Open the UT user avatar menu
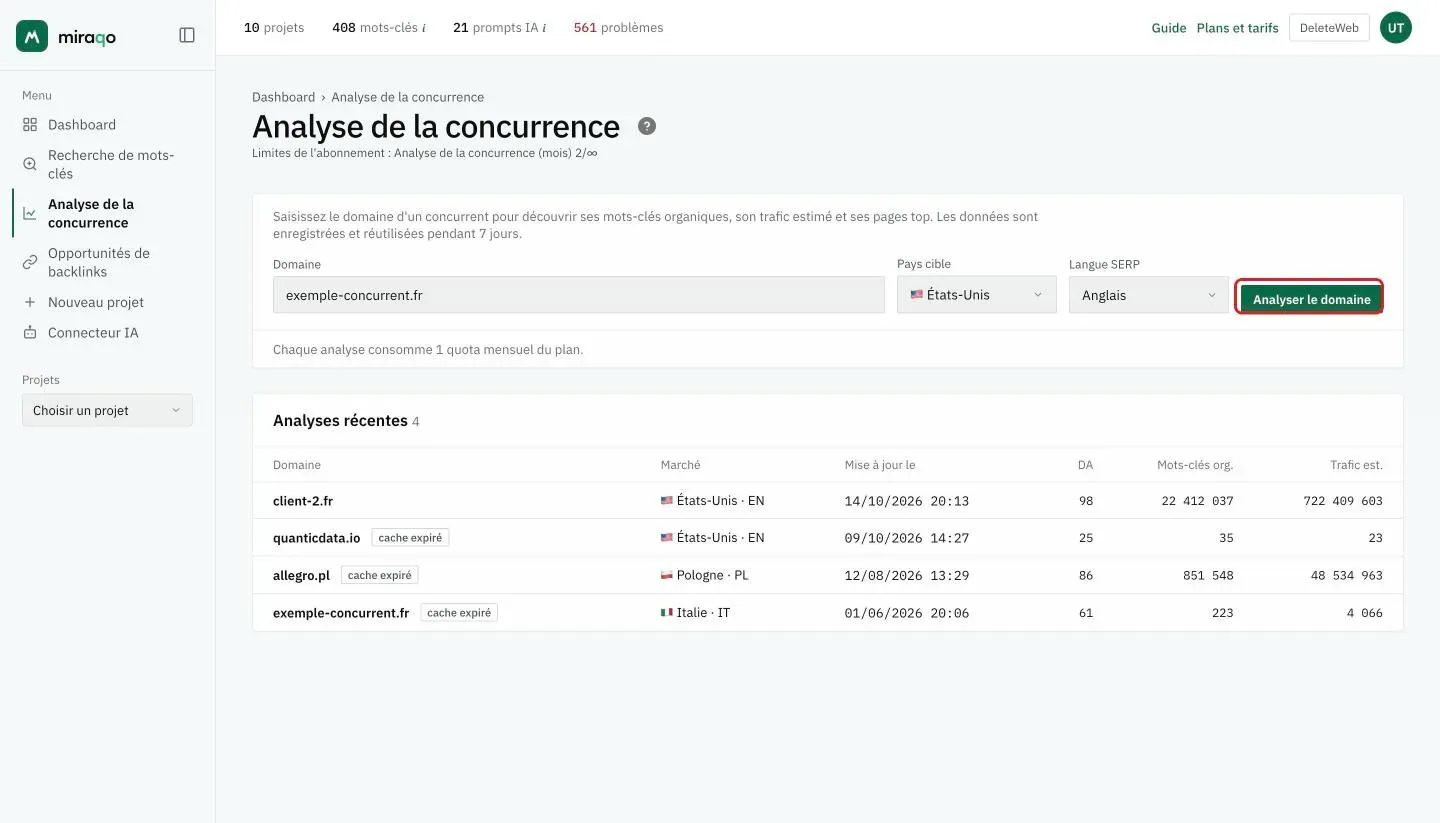 (1396, 28)
